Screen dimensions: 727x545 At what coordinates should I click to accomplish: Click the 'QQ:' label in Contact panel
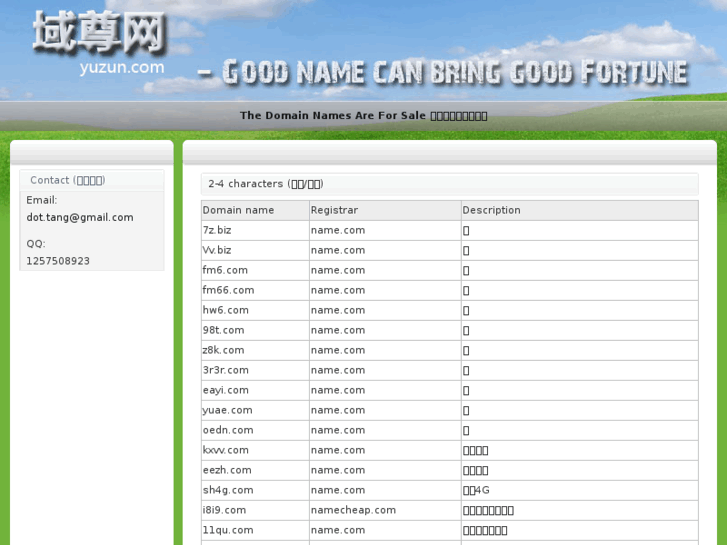(x=36, y=244)
